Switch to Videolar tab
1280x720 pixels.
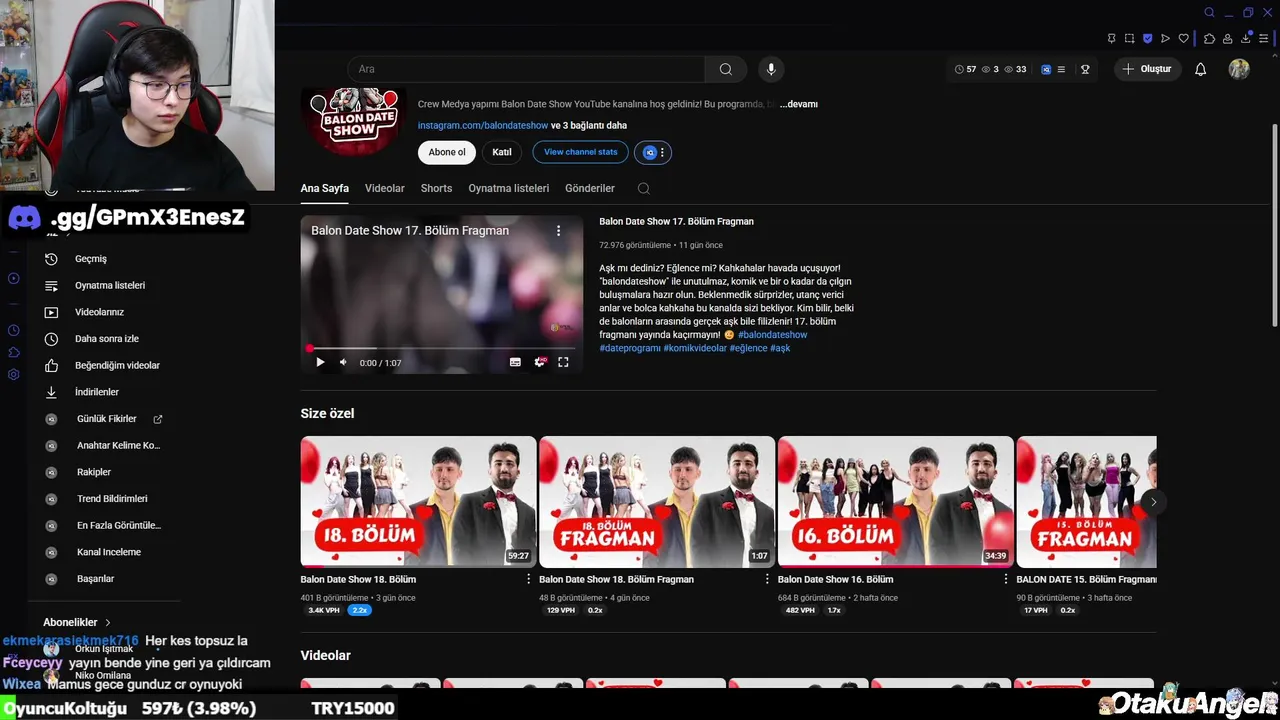pyautogui.click(x=385, y=188)
